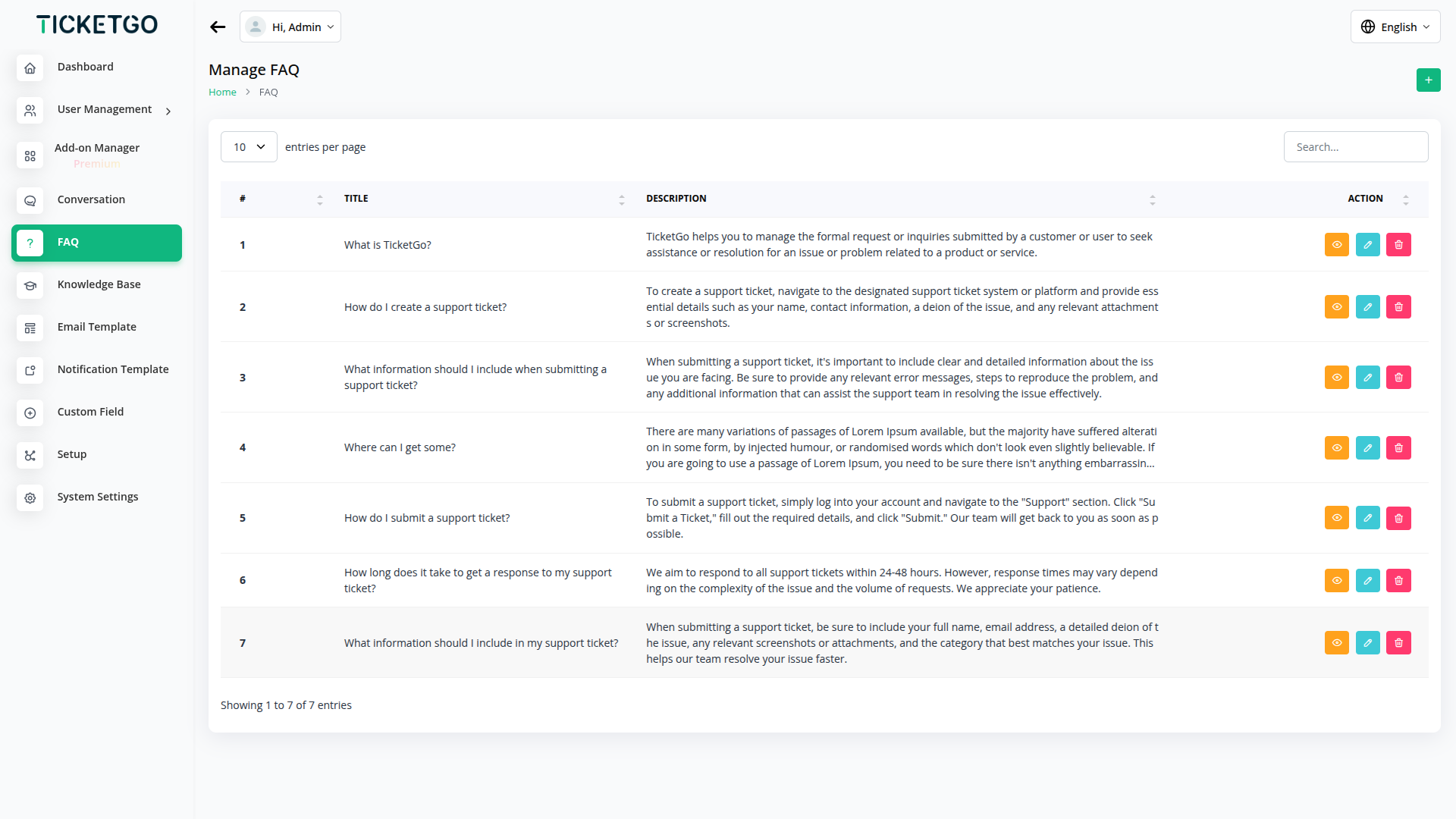
Task: Open Knowledge Base in the sidebar
Action: 99,284
